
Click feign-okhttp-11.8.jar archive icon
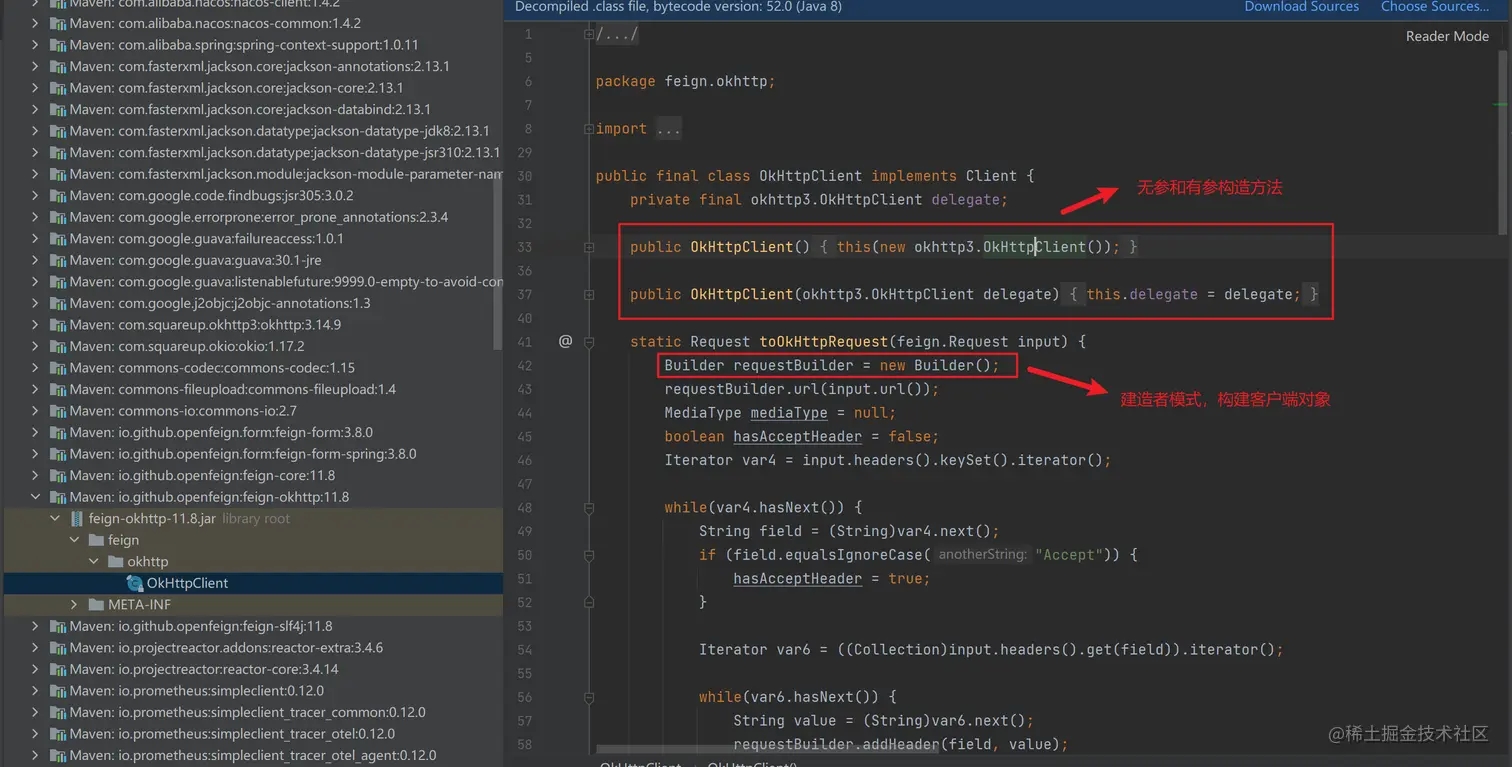pyautogui.click(x=77, y=518)
